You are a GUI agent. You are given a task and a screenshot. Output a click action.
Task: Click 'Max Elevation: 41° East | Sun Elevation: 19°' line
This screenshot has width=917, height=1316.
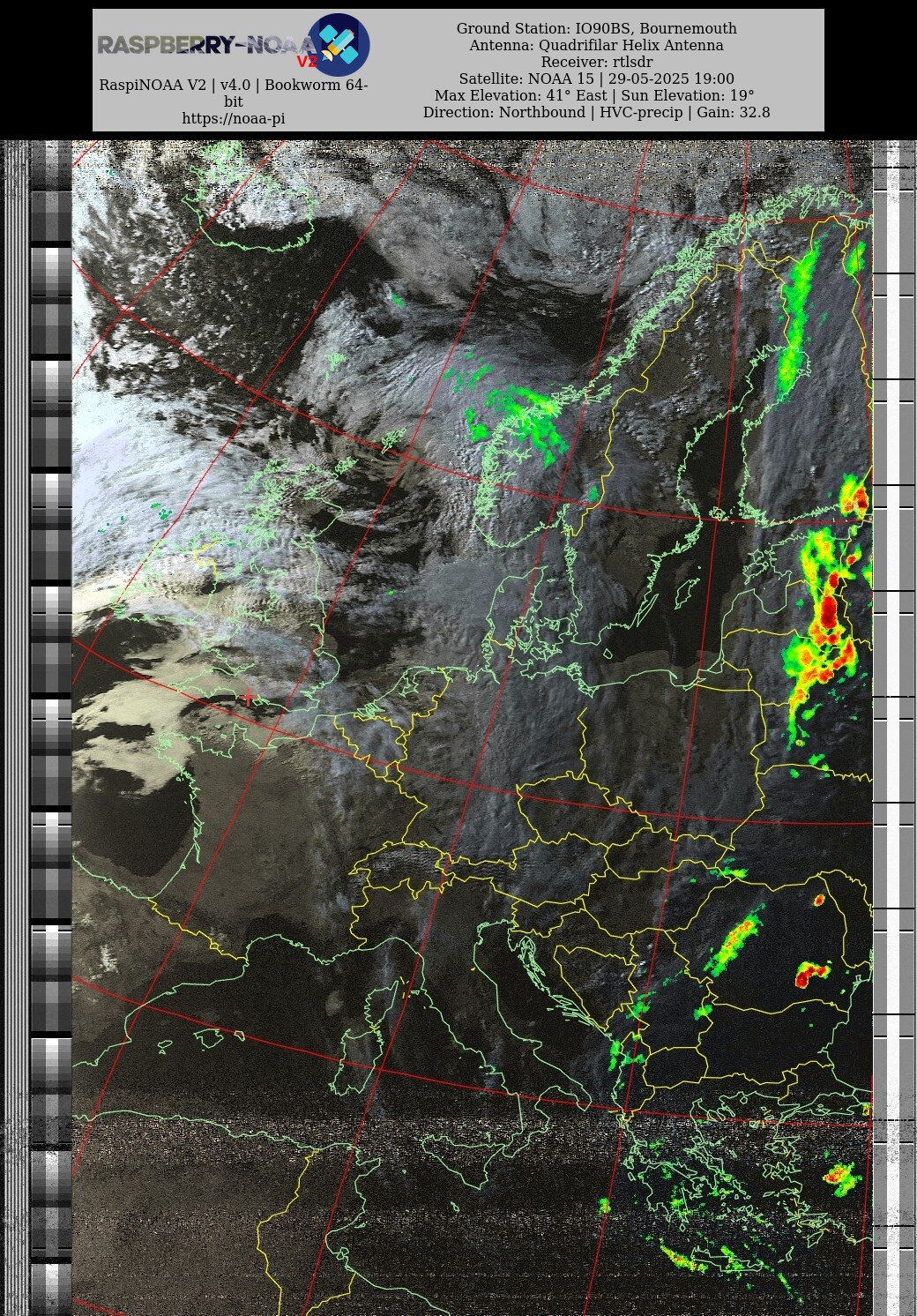595,95
